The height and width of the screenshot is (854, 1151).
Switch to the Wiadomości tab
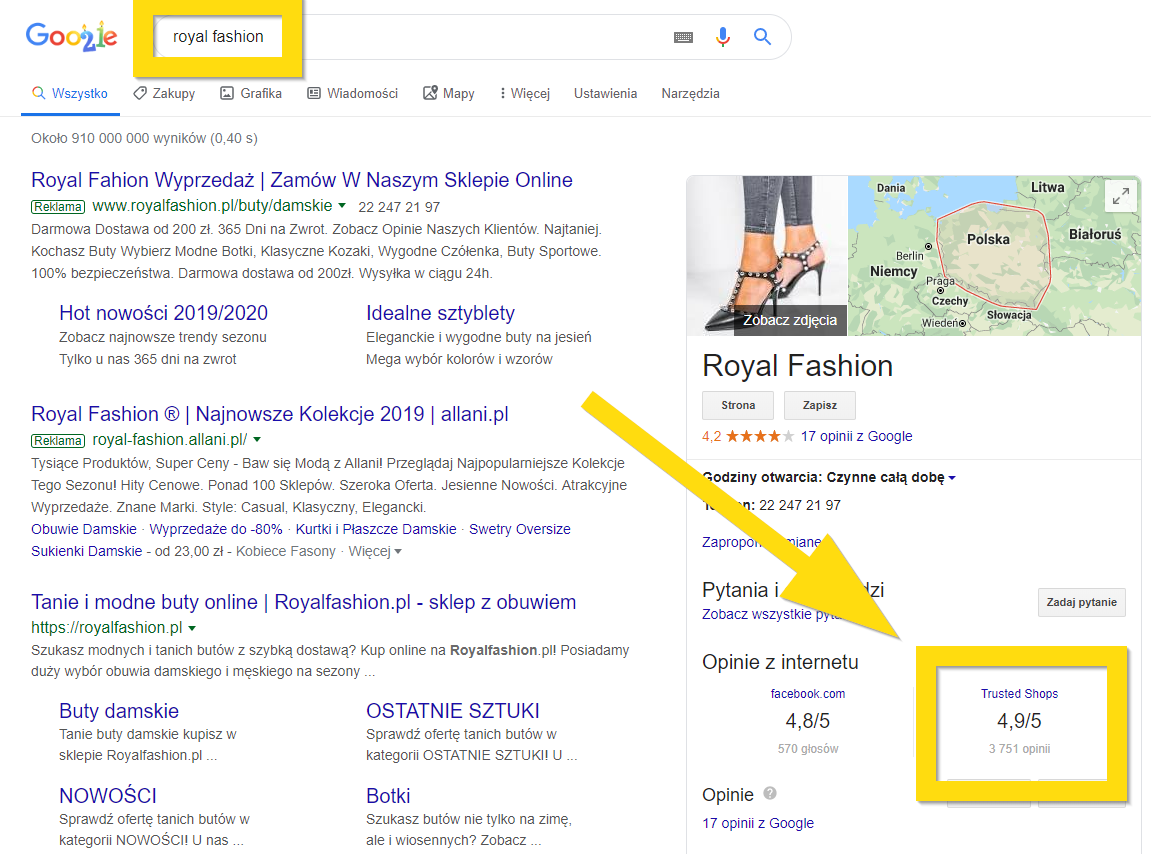[352, 93]
